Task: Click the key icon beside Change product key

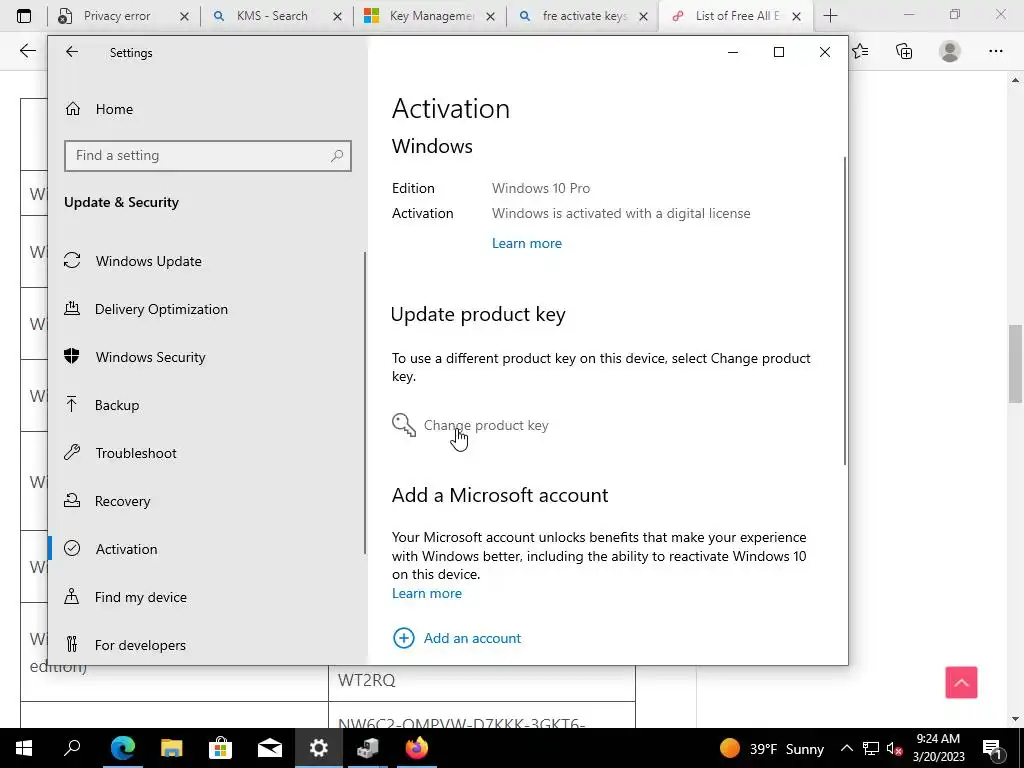Action: click(x=404, y=425)
